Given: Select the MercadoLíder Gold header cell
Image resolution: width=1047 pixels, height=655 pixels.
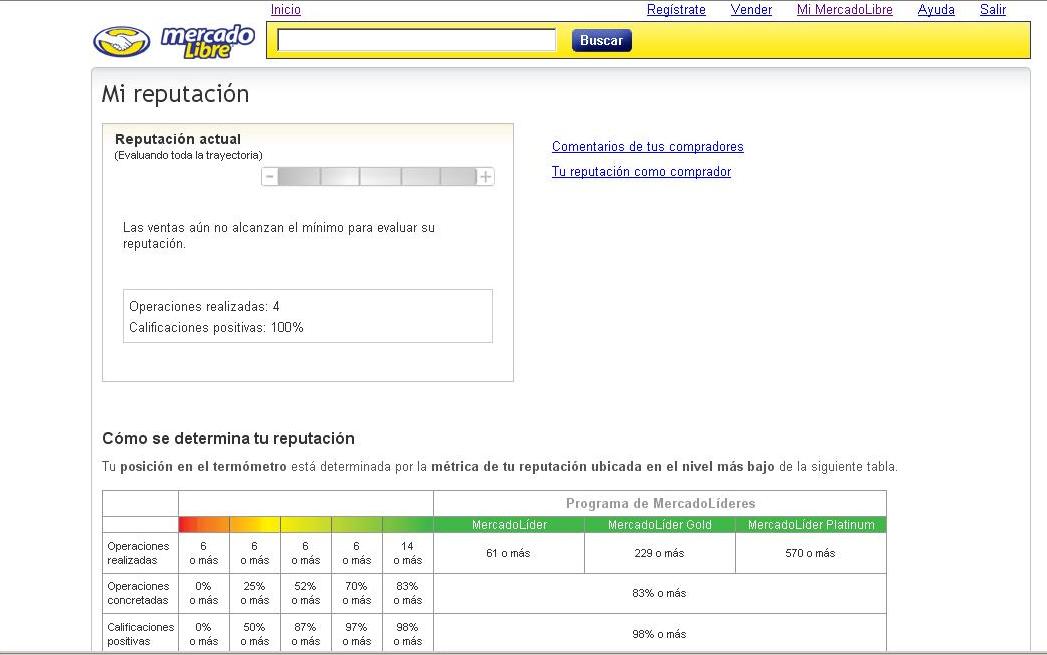Looking at the screenshot, I should click(660, 525).
